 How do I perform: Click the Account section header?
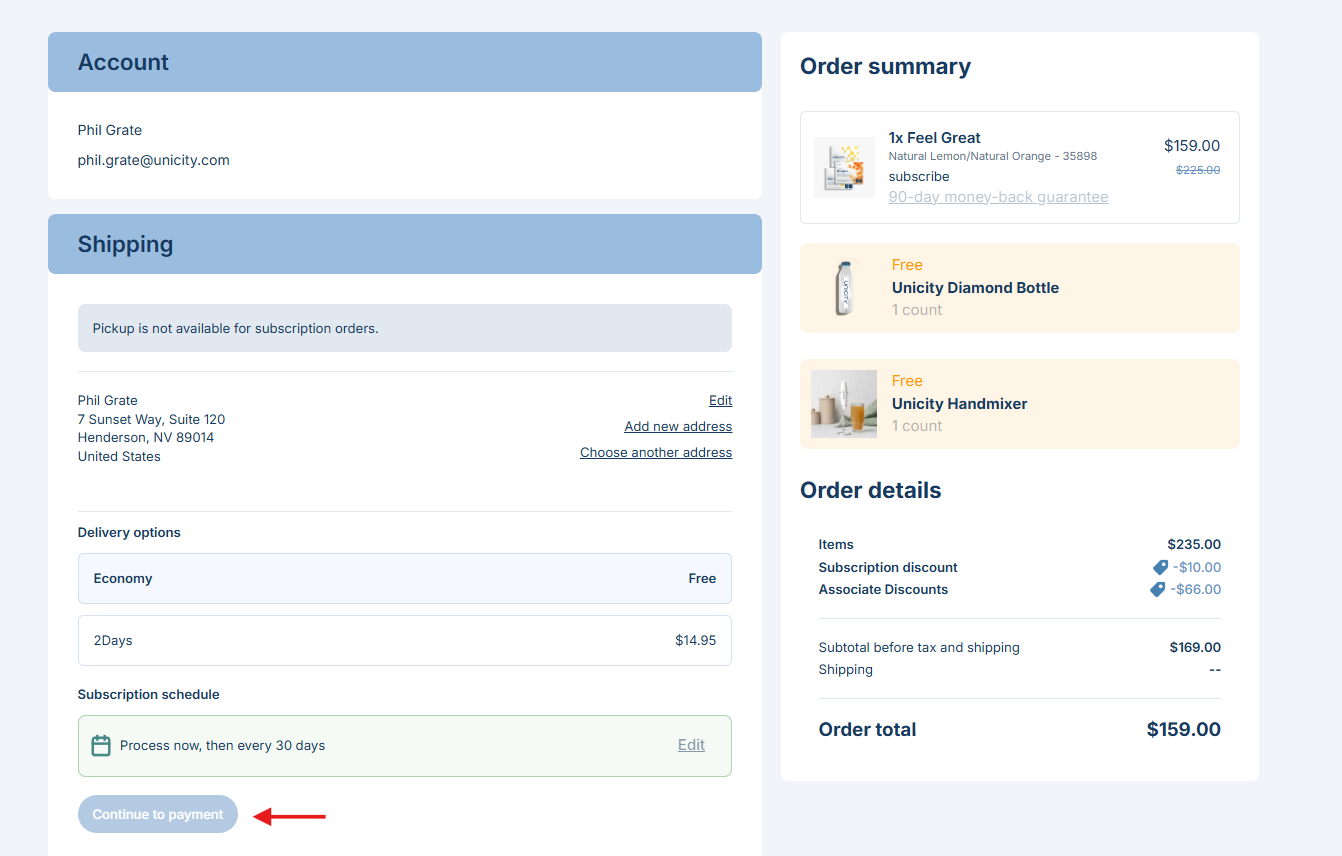(404, 62)
